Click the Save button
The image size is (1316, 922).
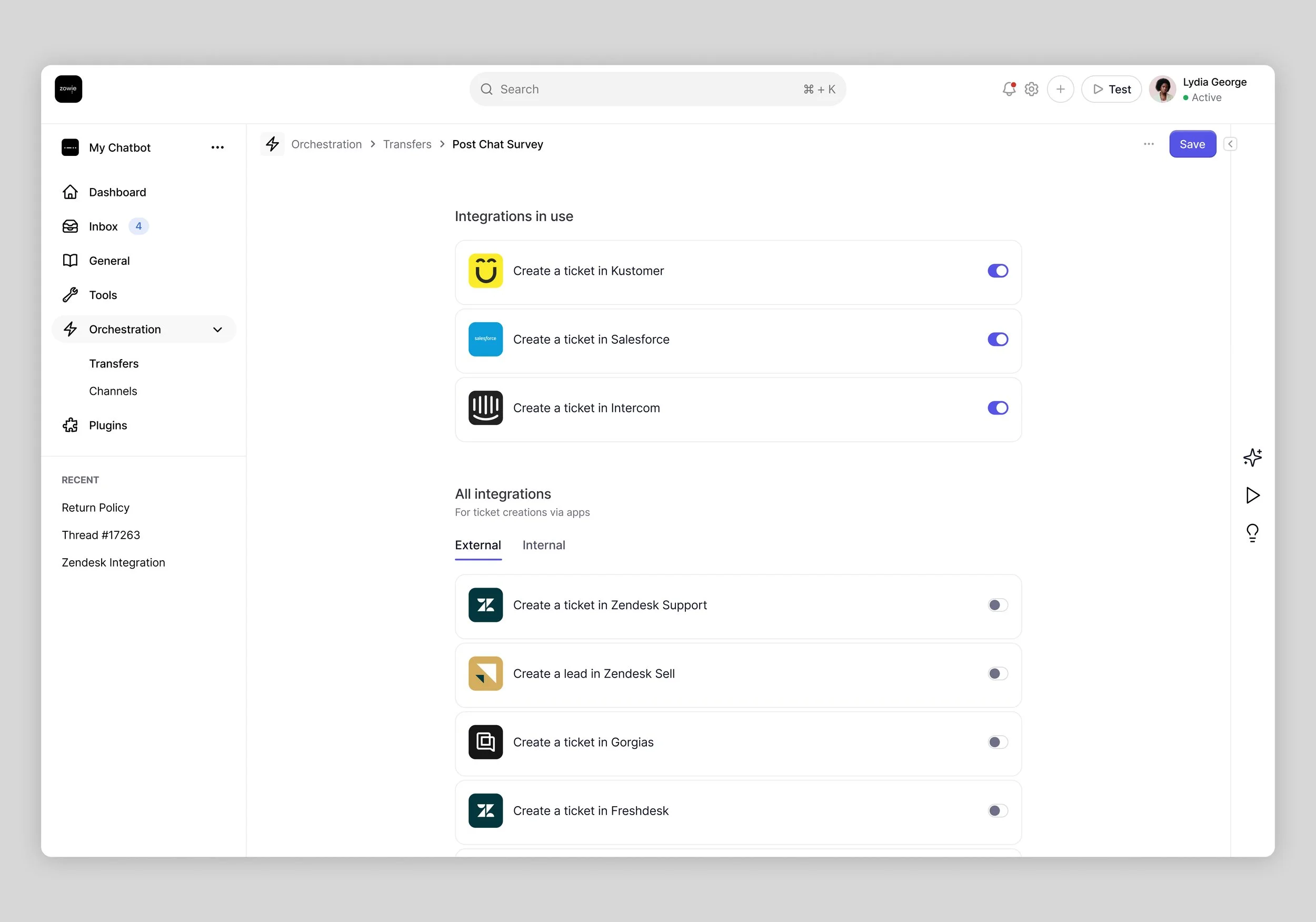1192,144
